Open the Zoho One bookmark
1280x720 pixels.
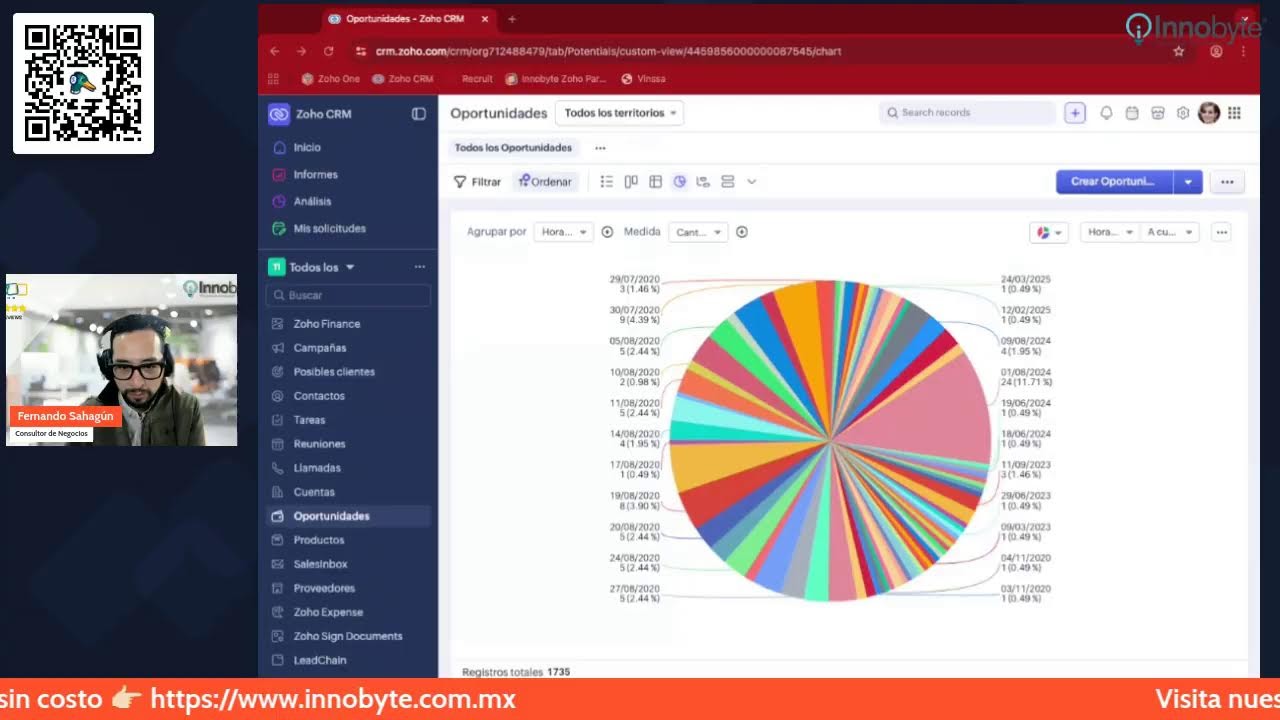coord(330,79)
